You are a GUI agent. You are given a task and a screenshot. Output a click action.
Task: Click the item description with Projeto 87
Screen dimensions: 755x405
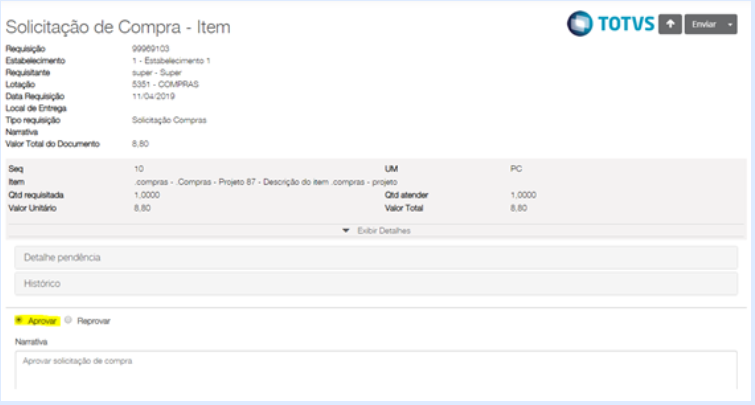click(x=266, y=182)
